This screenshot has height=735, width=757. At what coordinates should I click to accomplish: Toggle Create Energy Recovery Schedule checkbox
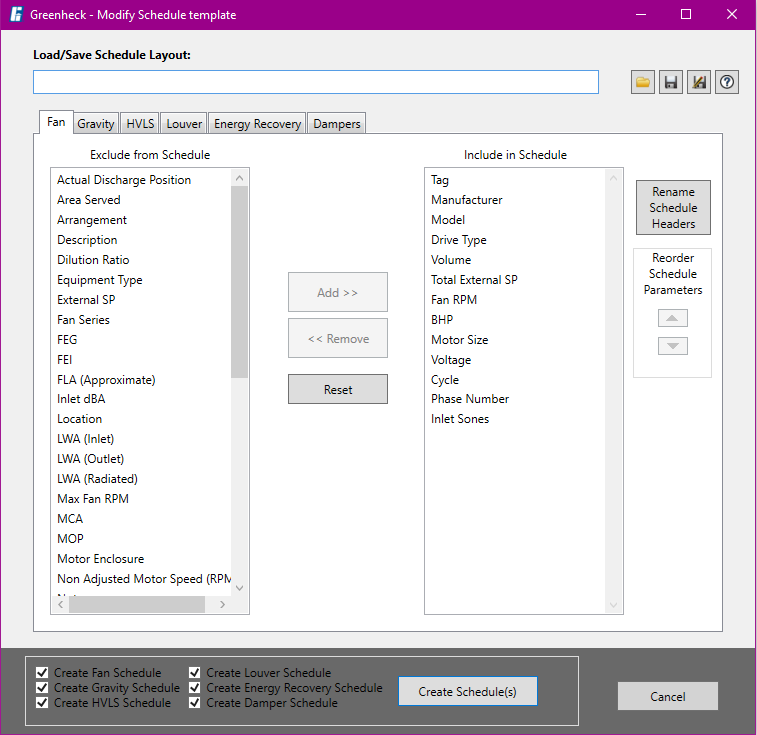pyautogui.click(x=195, y=687)
